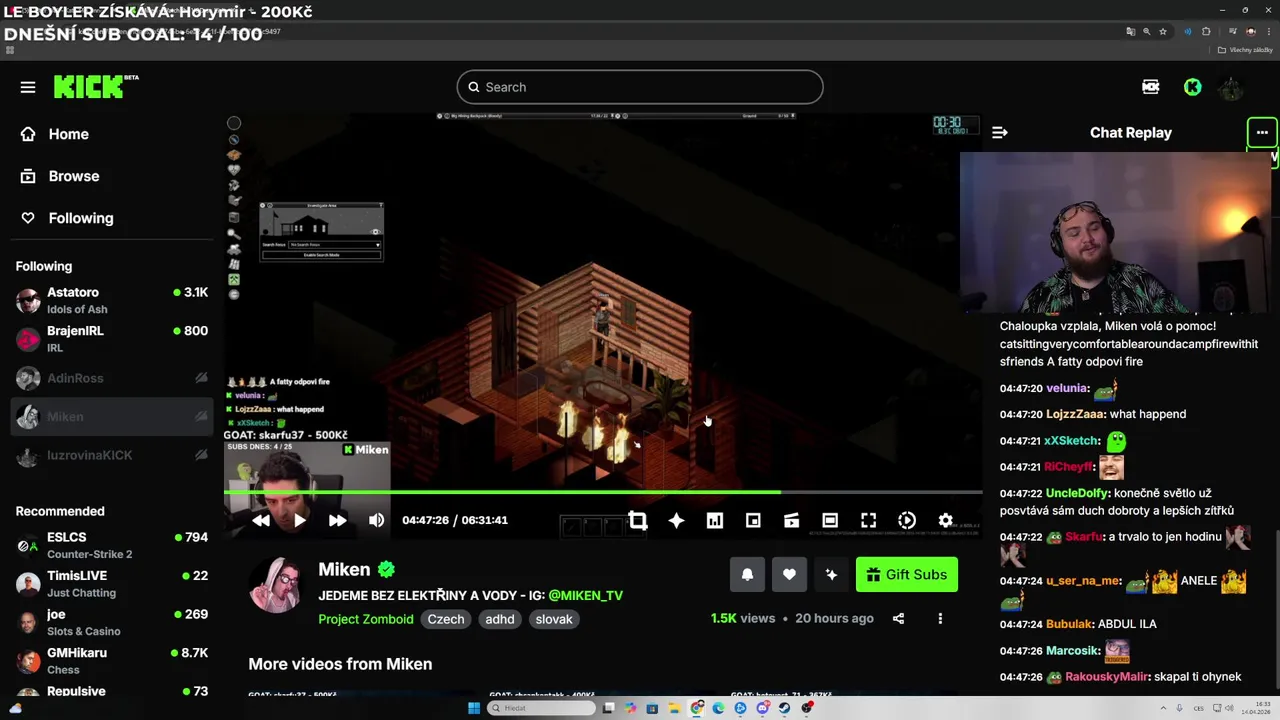Open the video's three-dot options menu
1280x720 pixels.
point(940,619)
